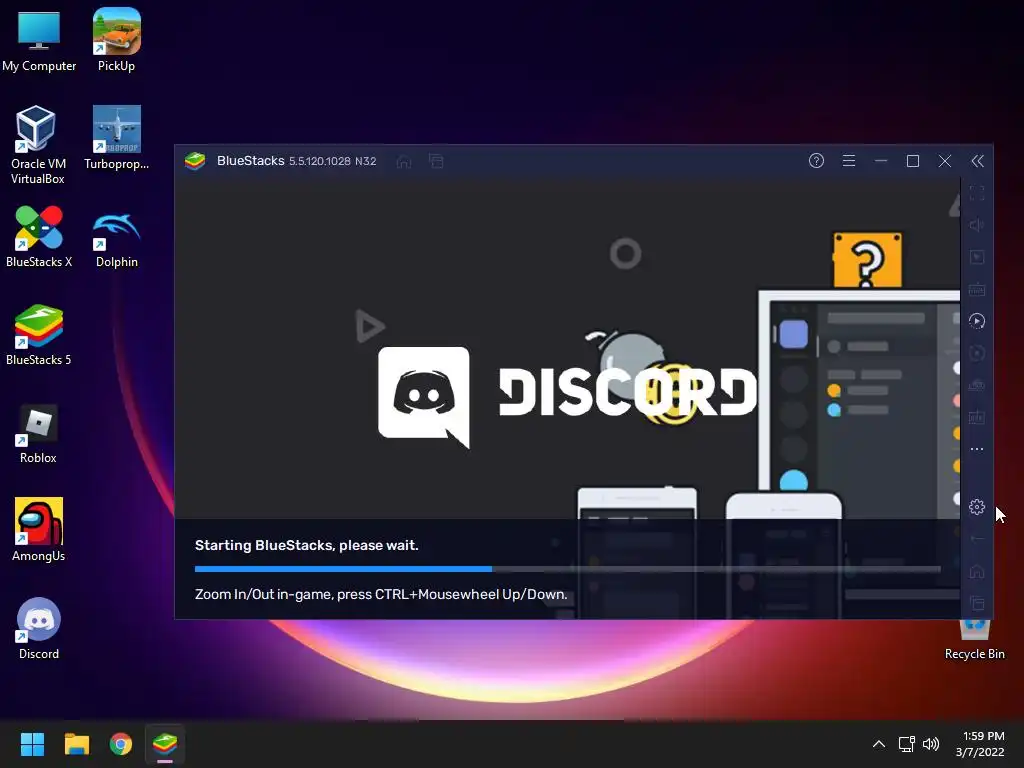Open File Explorer from the taskbar

coord(76,744)
